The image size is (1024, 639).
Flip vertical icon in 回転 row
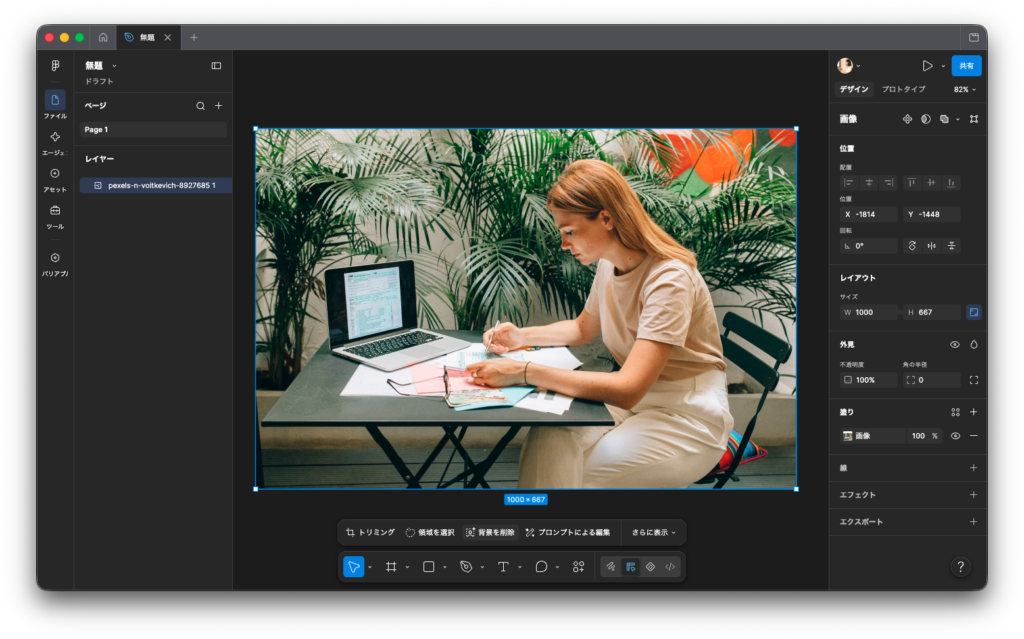tap(952, 246)
